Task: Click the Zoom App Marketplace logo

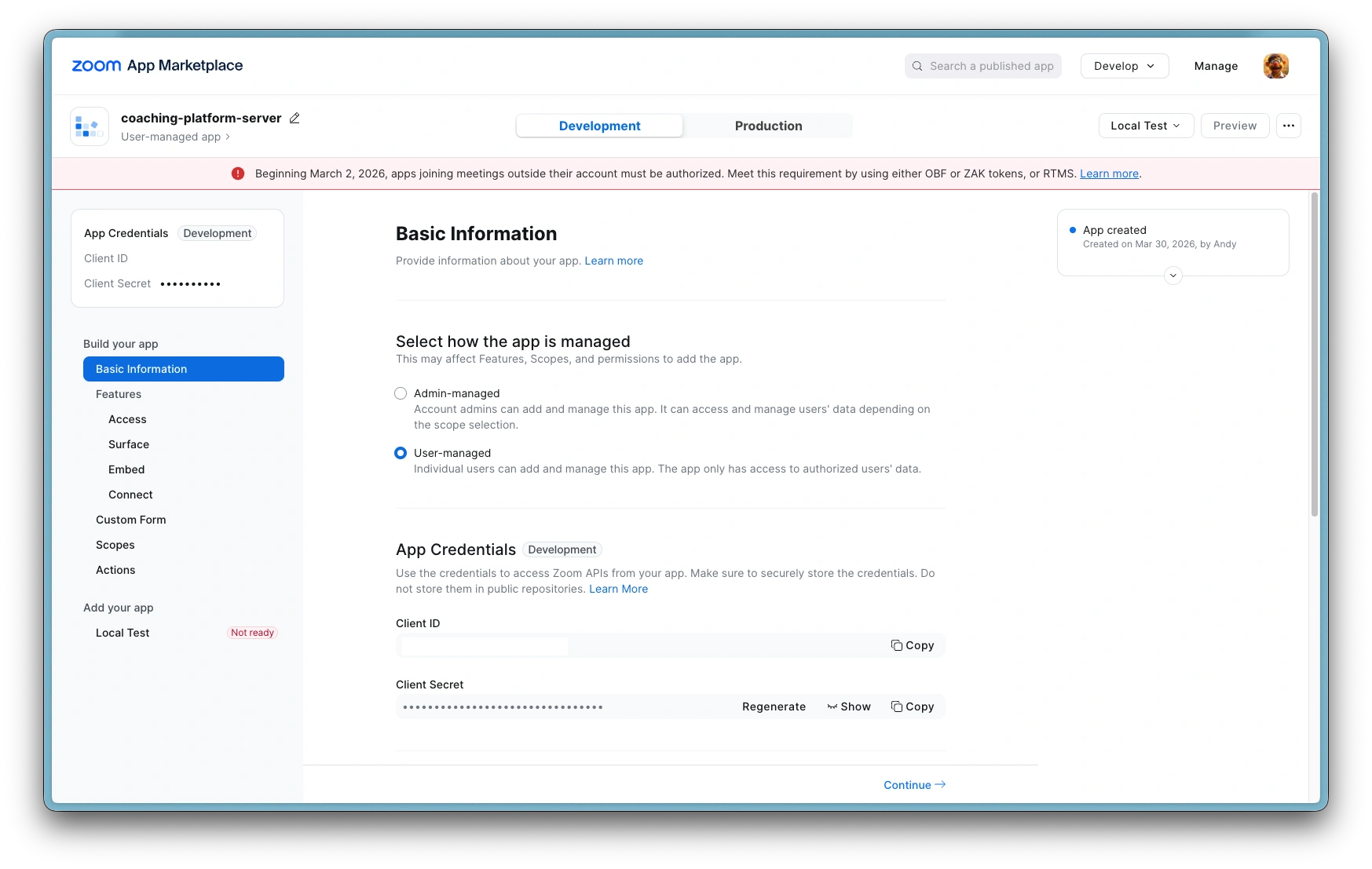Action: [x=157, y=66]
